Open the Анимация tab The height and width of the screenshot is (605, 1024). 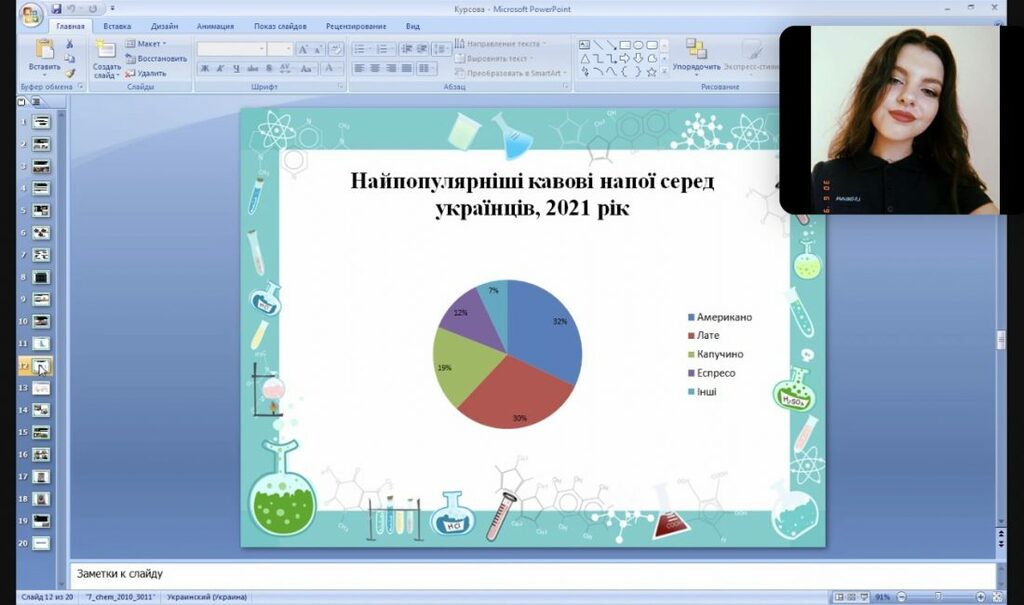(215, 26)
